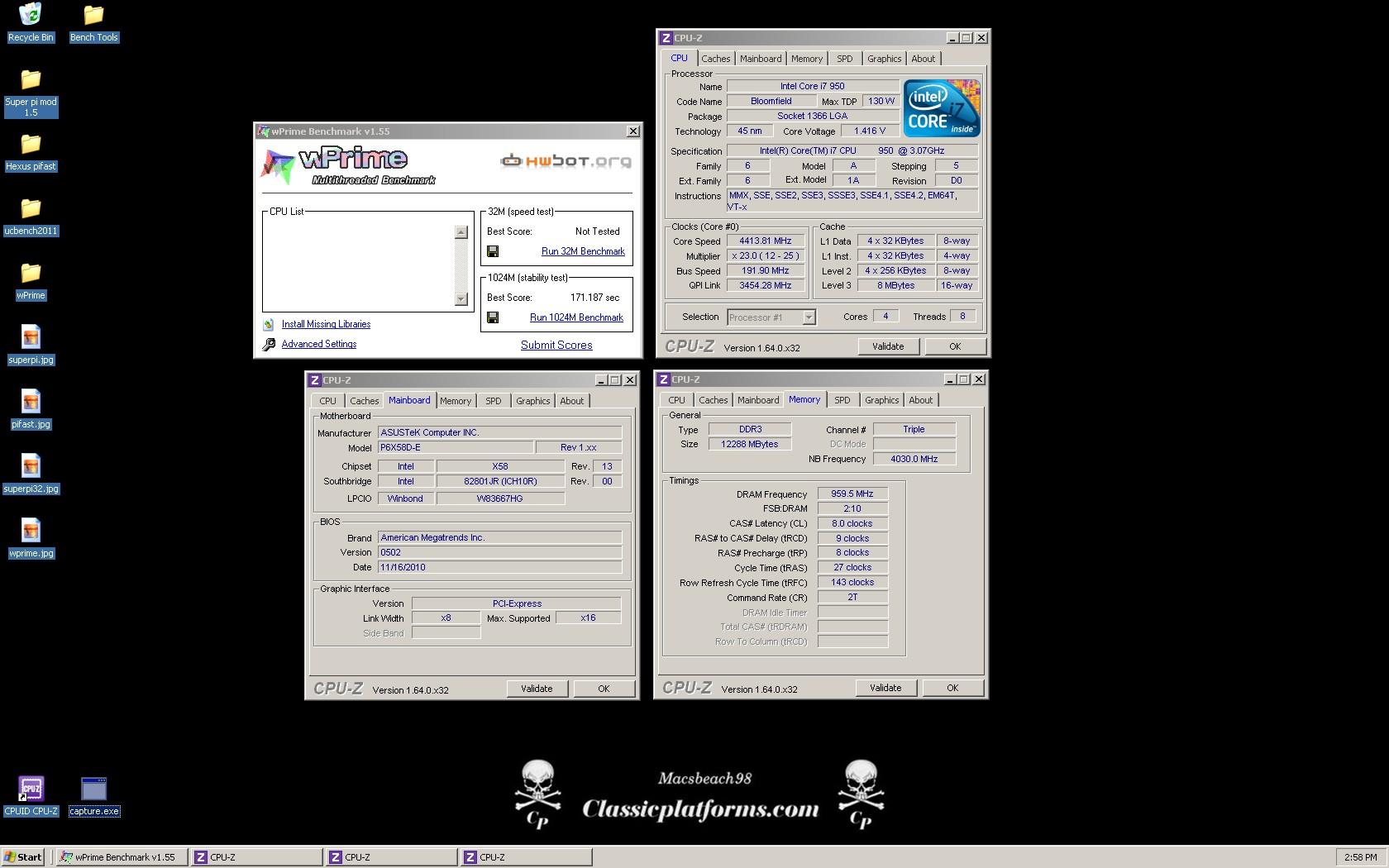Open SPD tab in Memory window
This screenshot has width=1389, height=868.
tap(842, 400)
